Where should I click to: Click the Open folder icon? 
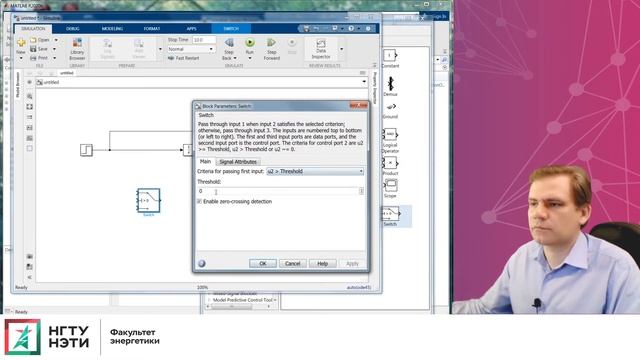coord(33,40)
